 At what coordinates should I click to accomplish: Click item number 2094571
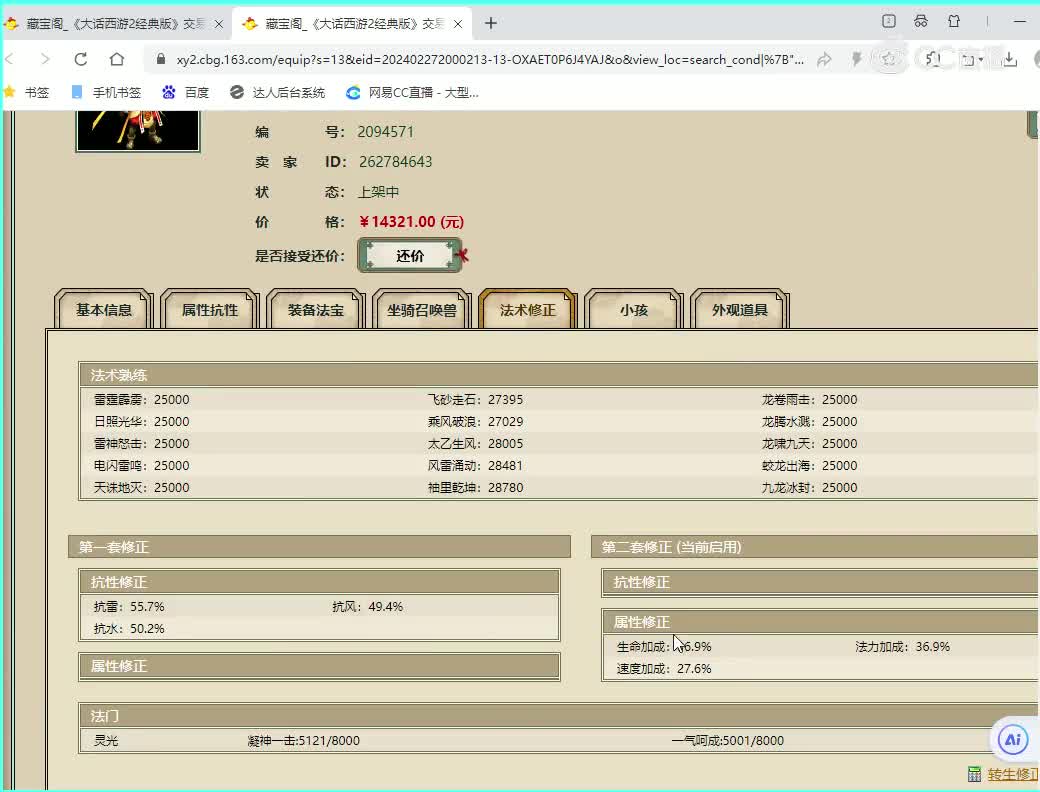(385, 131)
